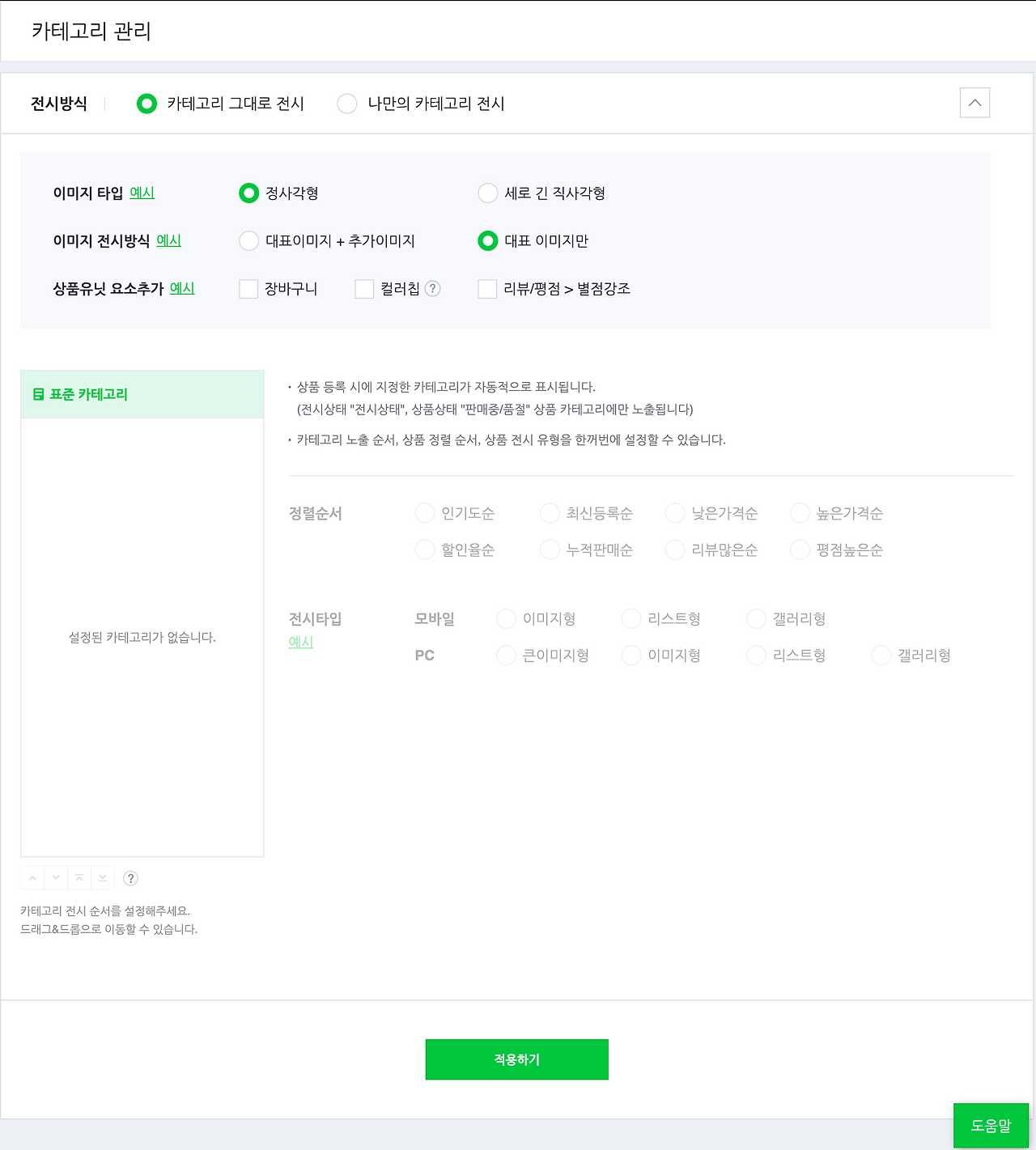The height and width of the screenshot is (1150, 1036).
Task: Open the help icon beside the order arrows
Action: click(x=130, y=878)
